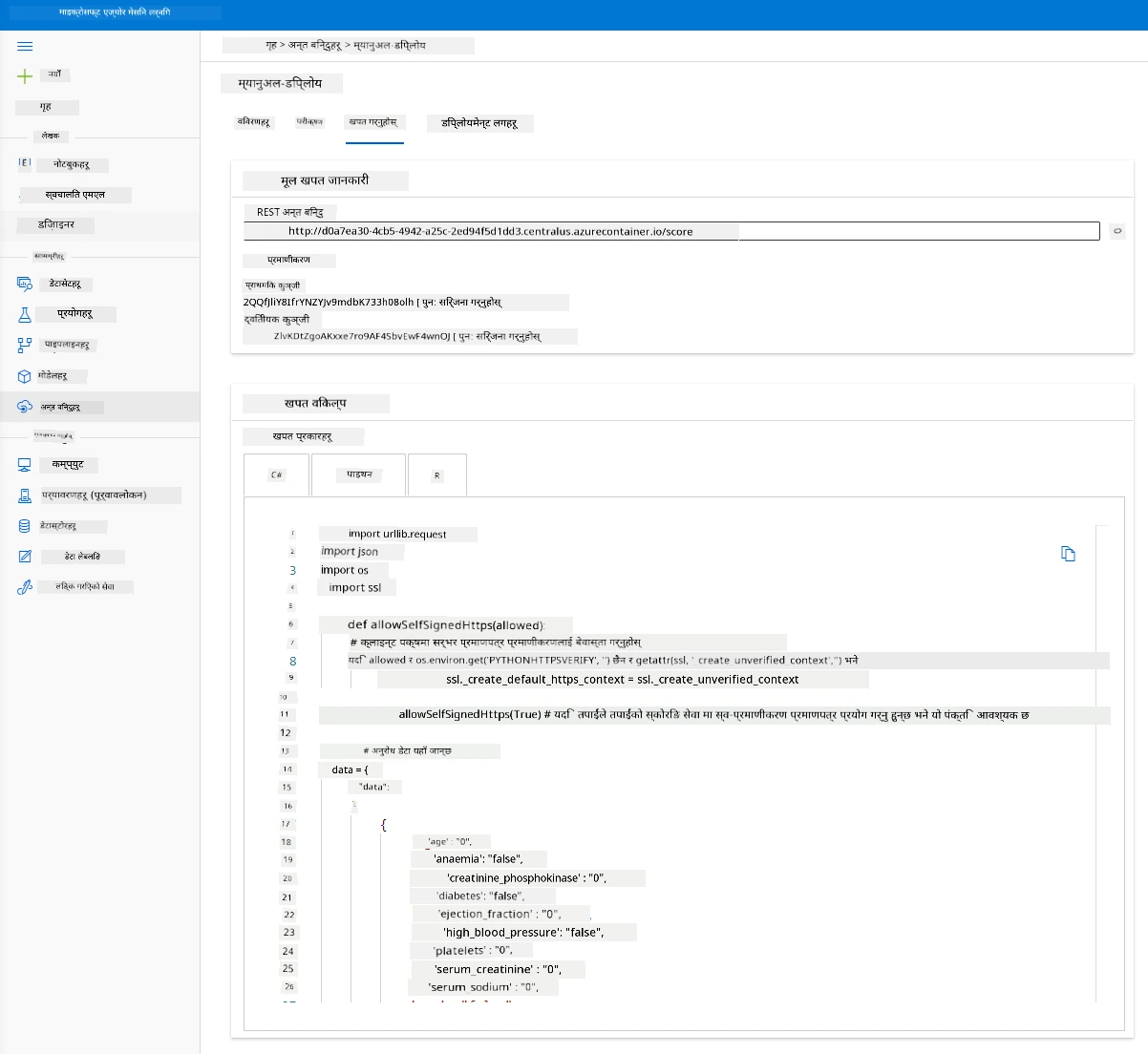Go to गृह (Home) in sidebar

pyautogui.click(x=47, y=107)
